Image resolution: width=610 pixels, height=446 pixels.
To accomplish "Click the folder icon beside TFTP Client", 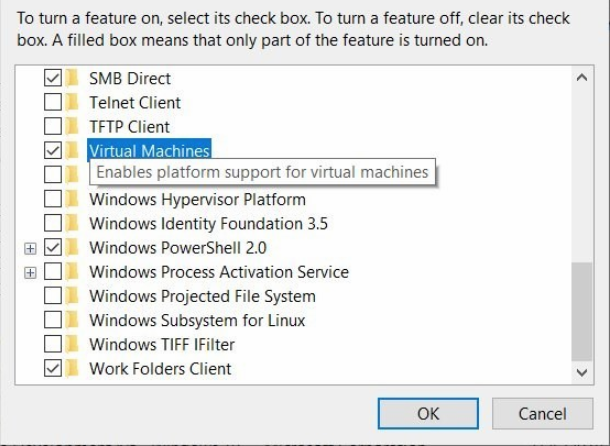I will pyautogui.click(x=72, y=127).
